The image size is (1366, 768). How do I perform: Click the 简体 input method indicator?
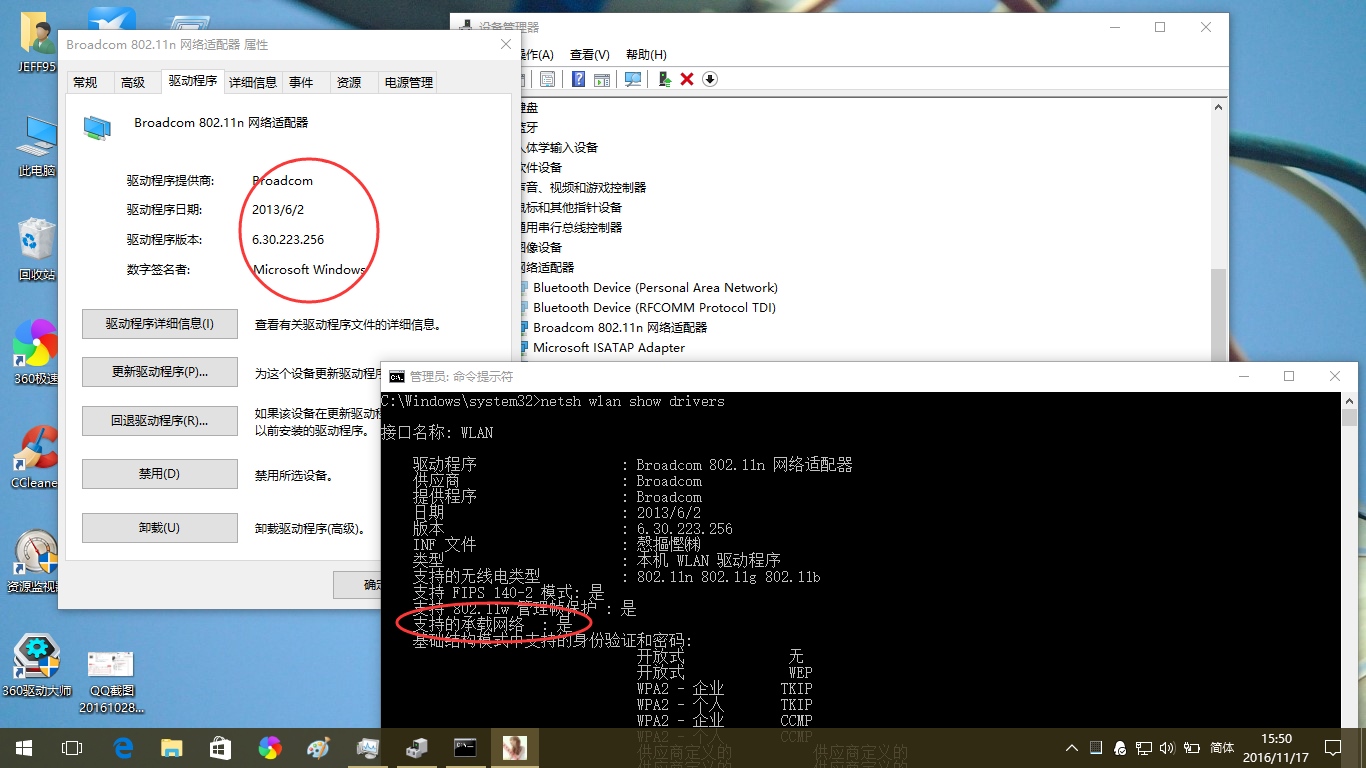click(x=1222, y=747)
